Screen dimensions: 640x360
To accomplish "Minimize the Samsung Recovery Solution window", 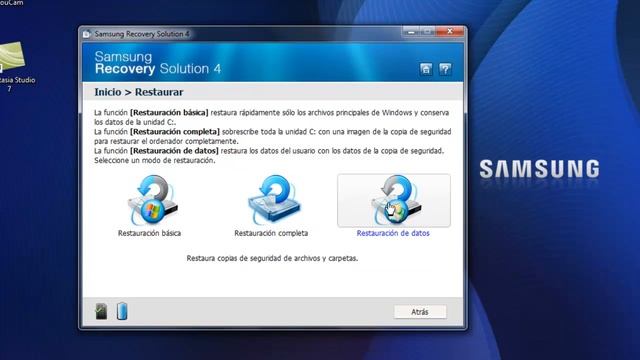I will [411, 31].
